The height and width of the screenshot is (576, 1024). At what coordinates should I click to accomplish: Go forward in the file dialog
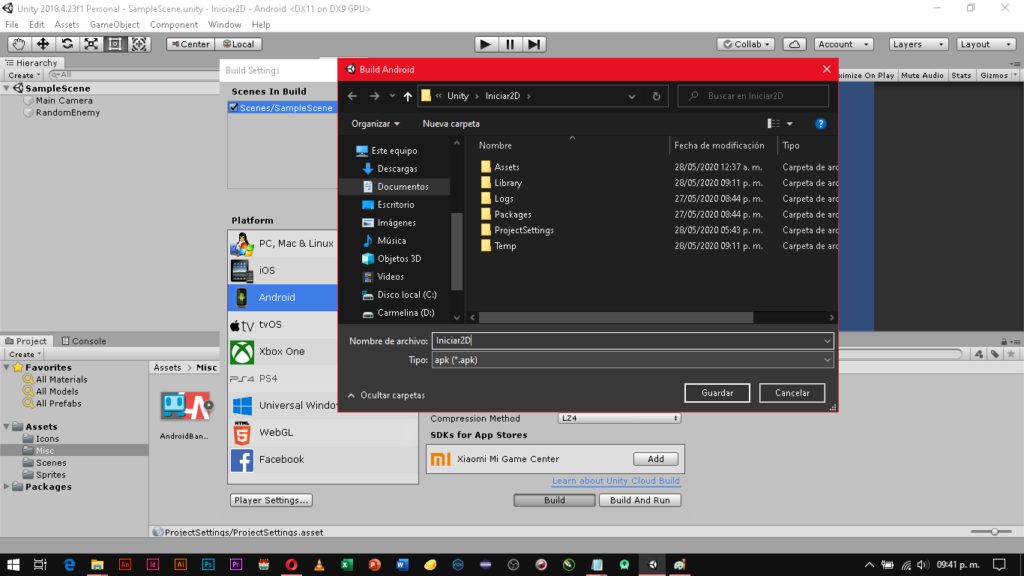374,96
